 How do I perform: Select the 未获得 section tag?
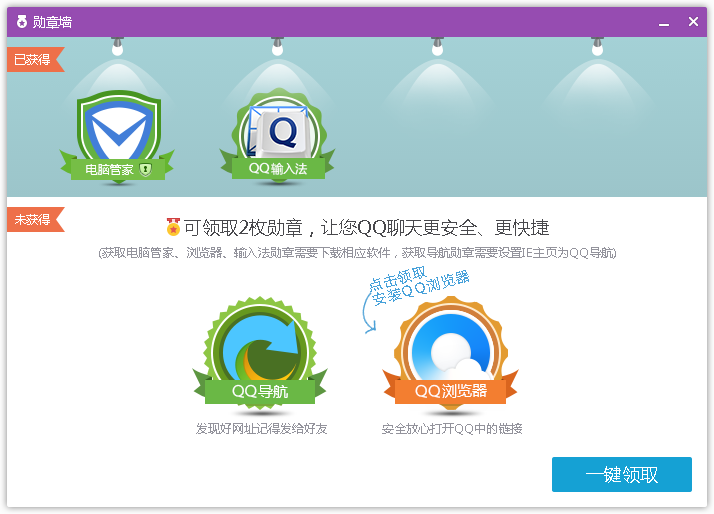33,219
